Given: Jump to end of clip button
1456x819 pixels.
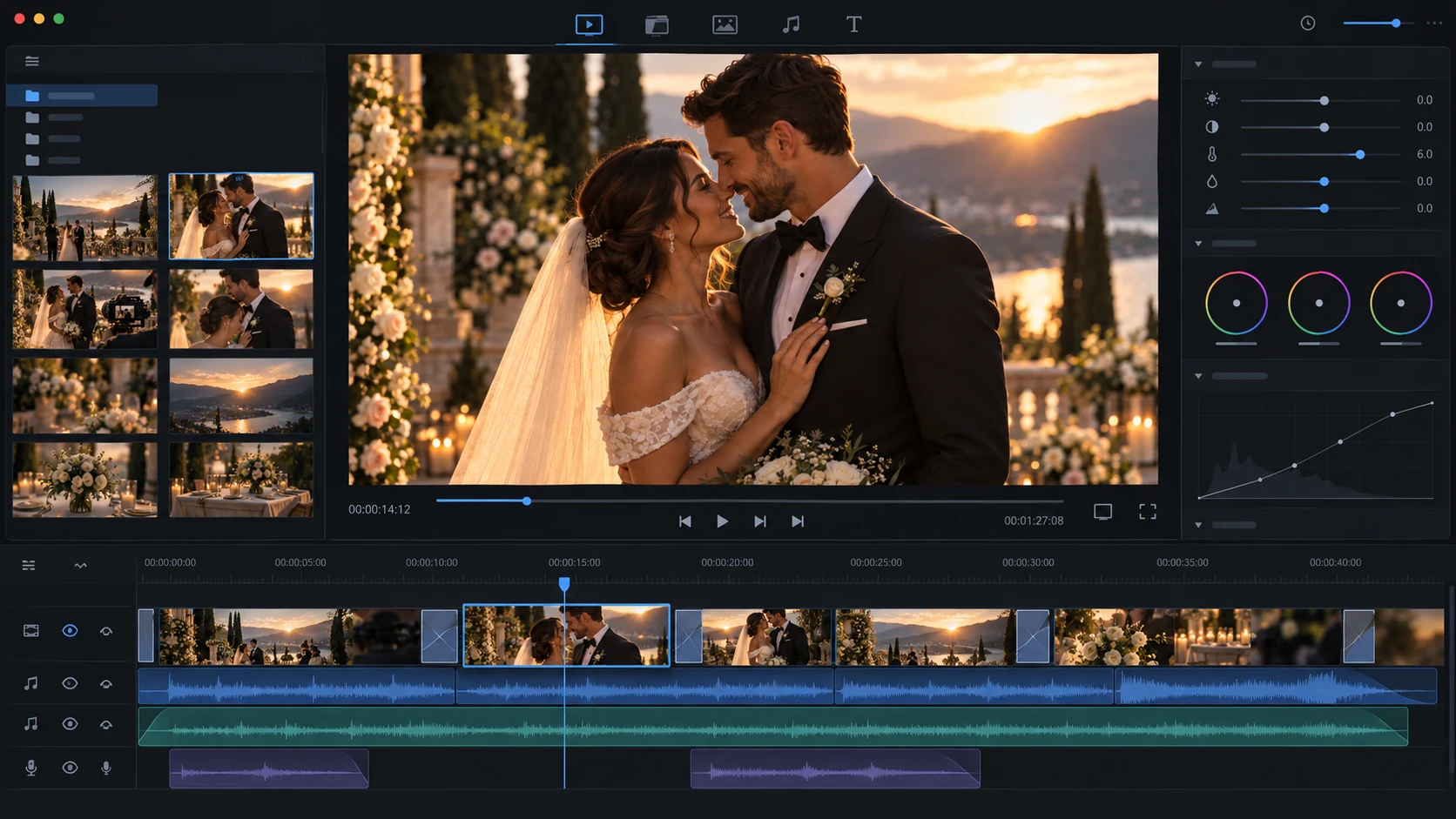Looking at the screenshot, I should click(797, 521).
